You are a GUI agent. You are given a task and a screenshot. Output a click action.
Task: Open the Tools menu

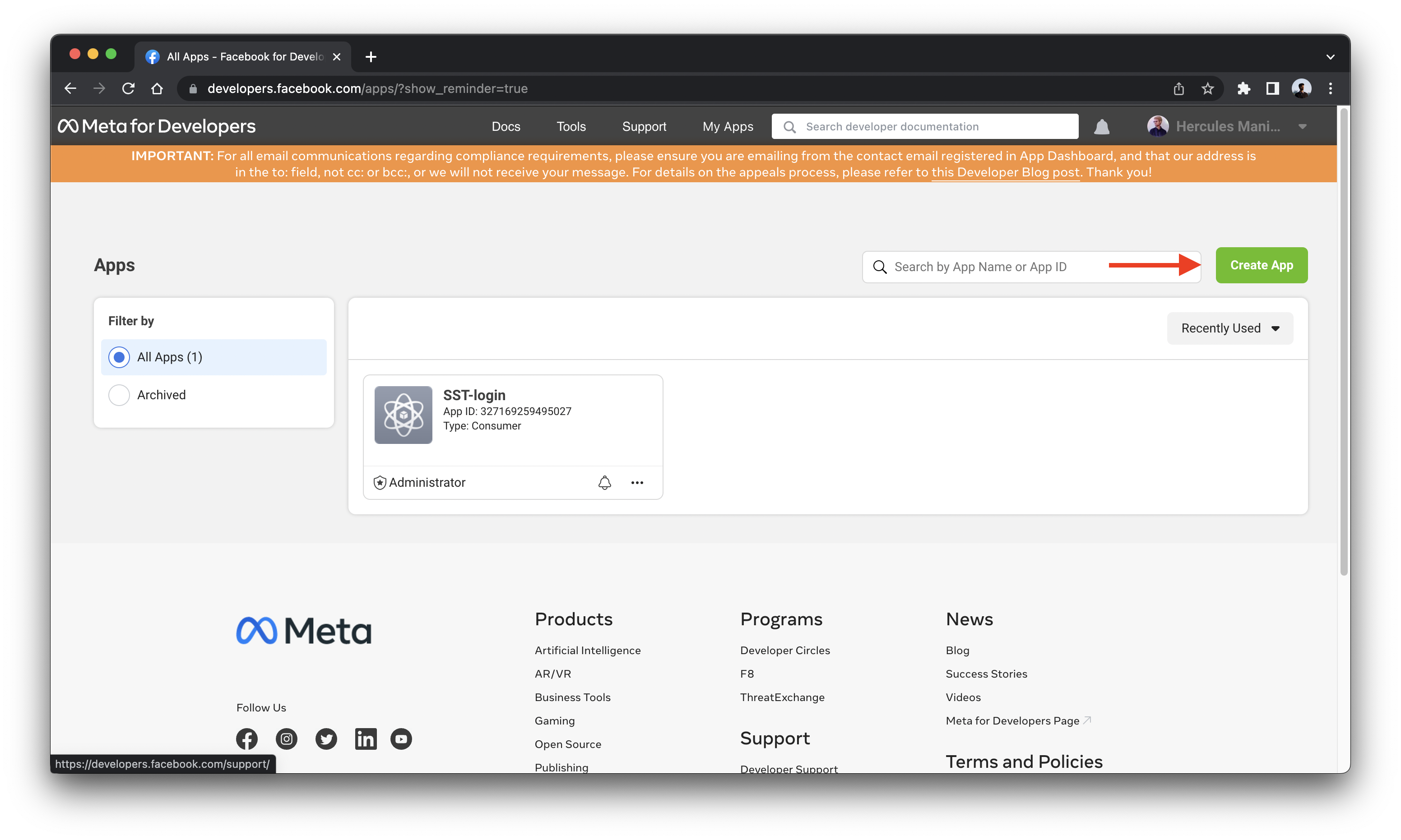[x=571, y=126]
